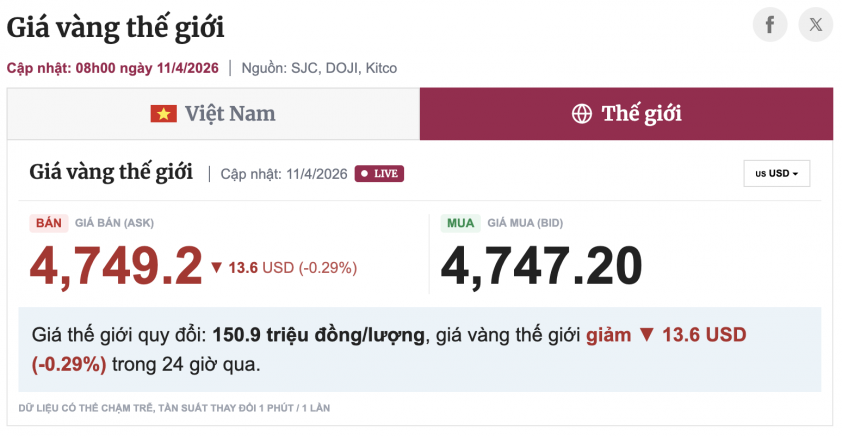
Task: Share the page on X
Action: (816, 25)
